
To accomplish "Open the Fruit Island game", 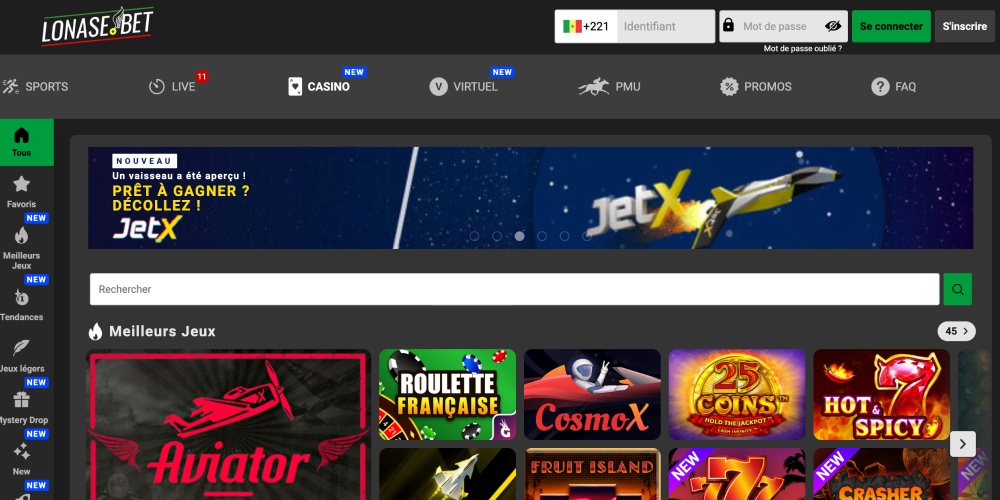I will (592, 474).
